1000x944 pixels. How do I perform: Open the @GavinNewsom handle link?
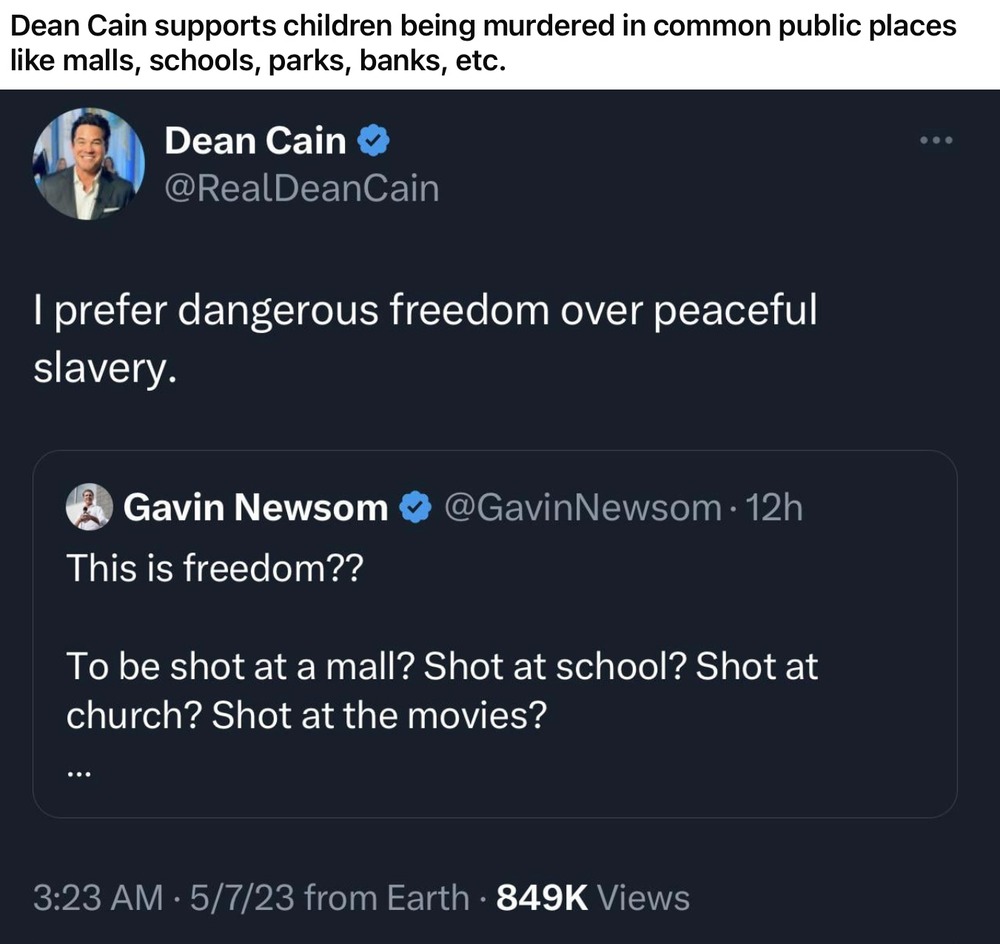(x=581, y=509)
